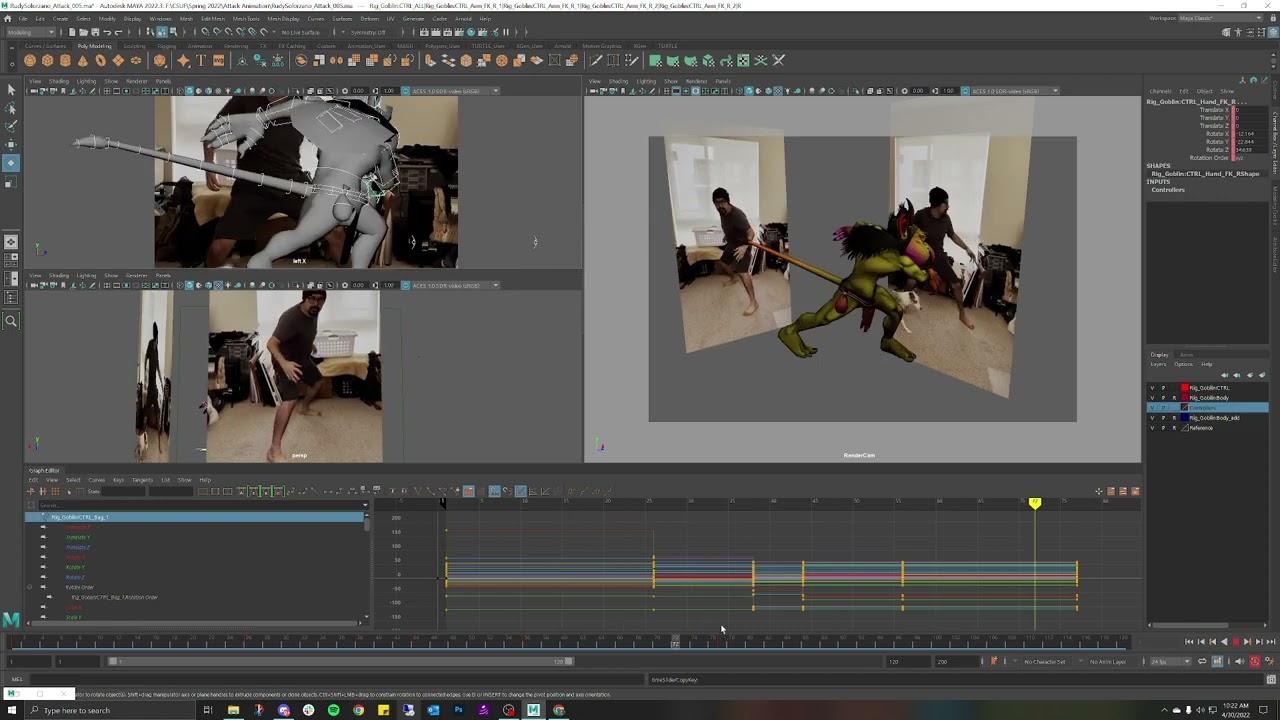Open animation preferences icon at bottom right
This screenshot has height=720, width=1280.
[x=1268, y=661]
